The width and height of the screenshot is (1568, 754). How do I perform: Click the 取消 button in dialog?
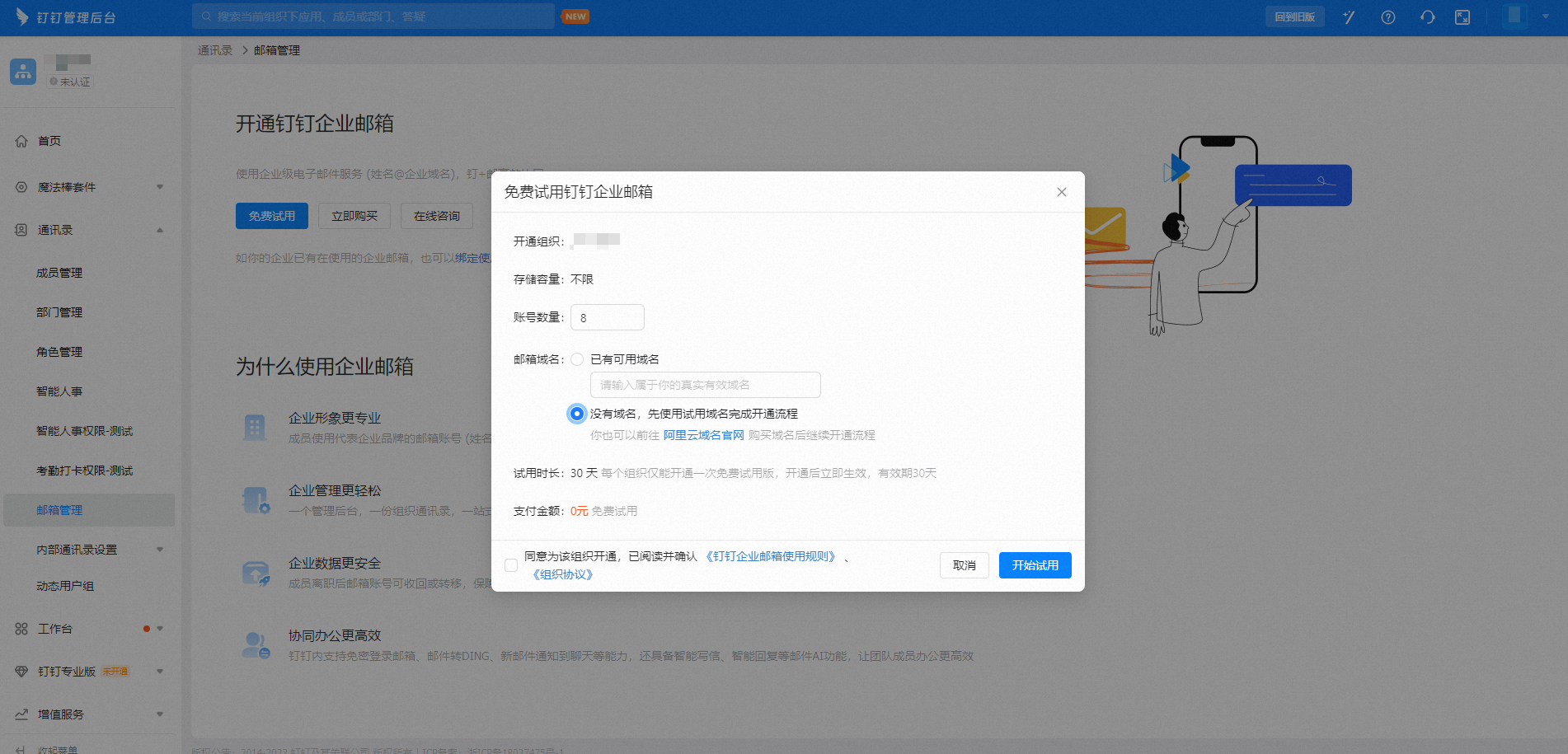(964, 565)
